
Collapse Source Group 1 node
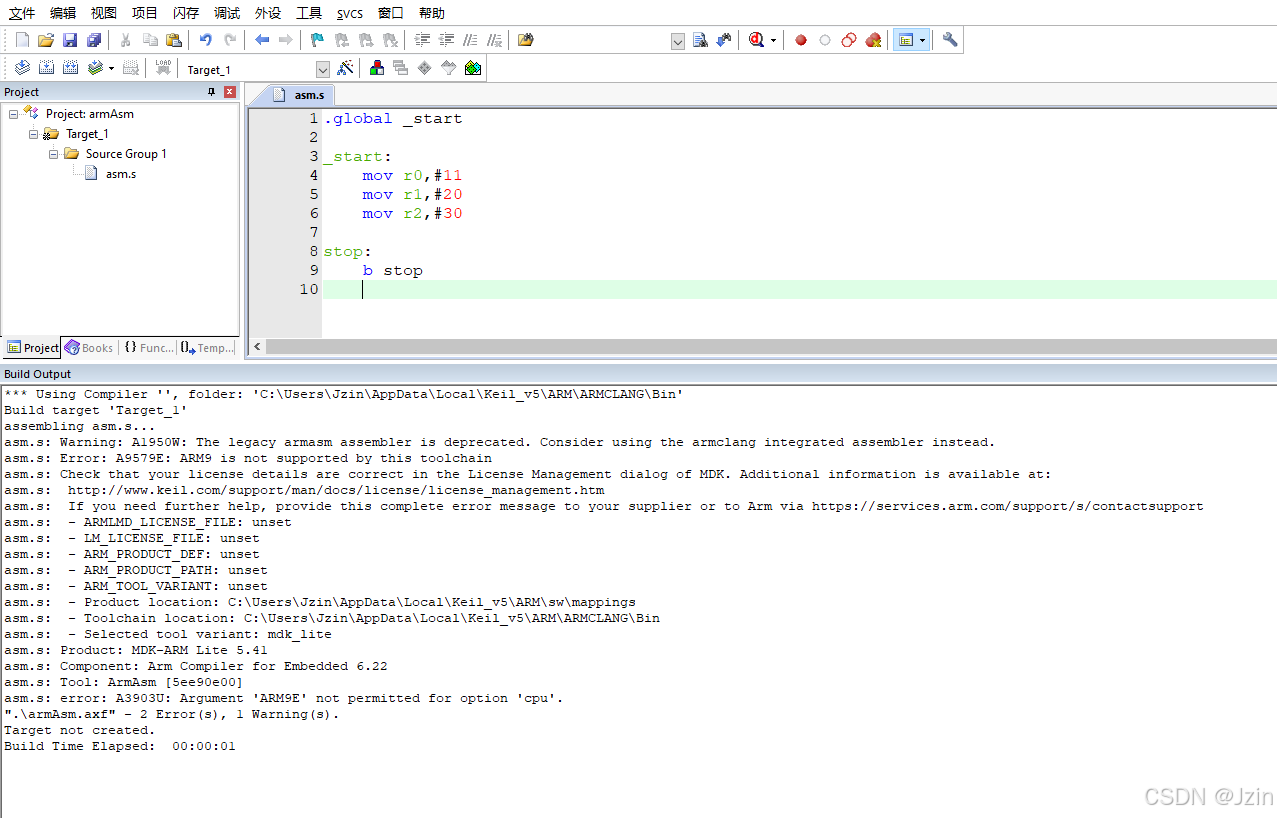point(53,154)
